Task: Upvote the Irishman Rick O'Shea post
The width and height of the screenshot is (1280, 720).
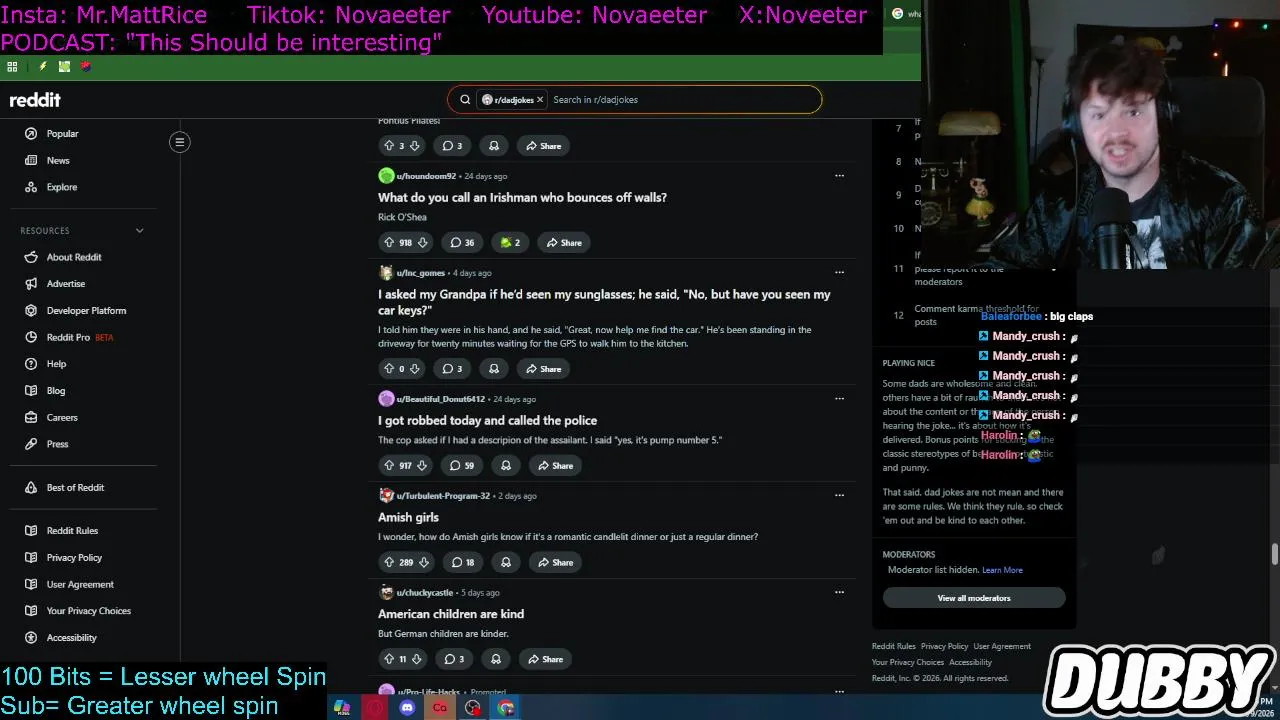Action: [389, 242]
